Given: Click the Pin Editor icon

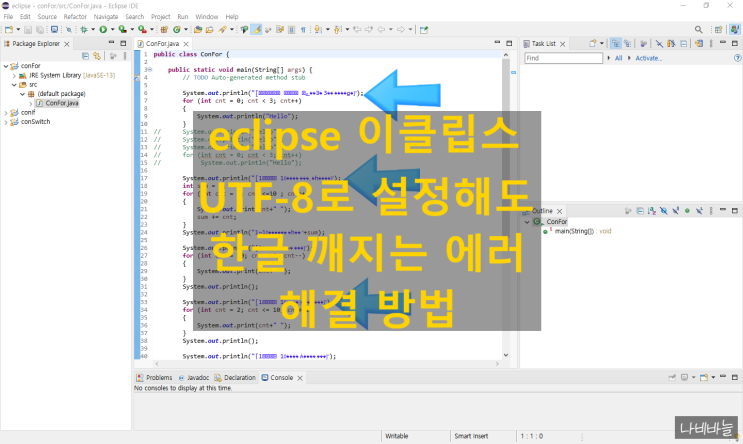Looking at the screenshot, I should click(x=424, y=29).
